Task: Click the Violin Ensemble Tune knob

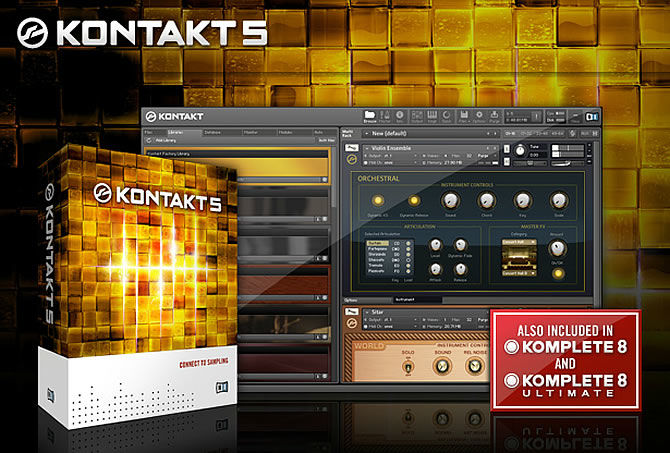Action: [520, 150]
